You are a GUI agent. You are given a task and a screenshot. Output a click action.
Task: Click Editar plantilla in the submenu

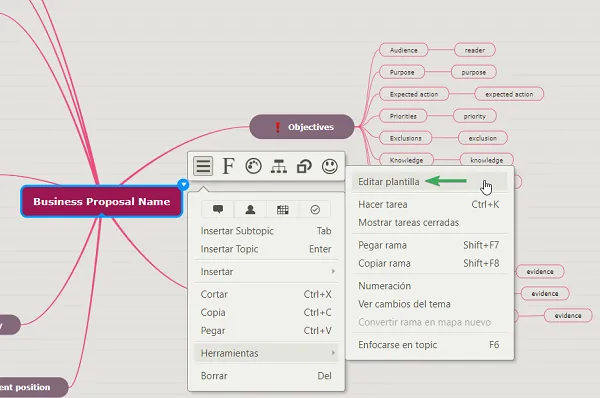click(429, 182)
